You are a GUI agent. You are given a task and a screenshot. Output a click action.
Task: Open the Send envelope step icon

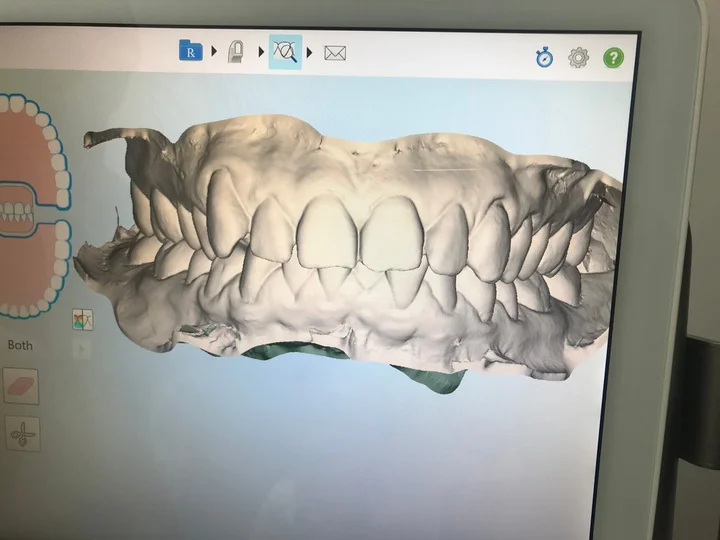(335, 52)
